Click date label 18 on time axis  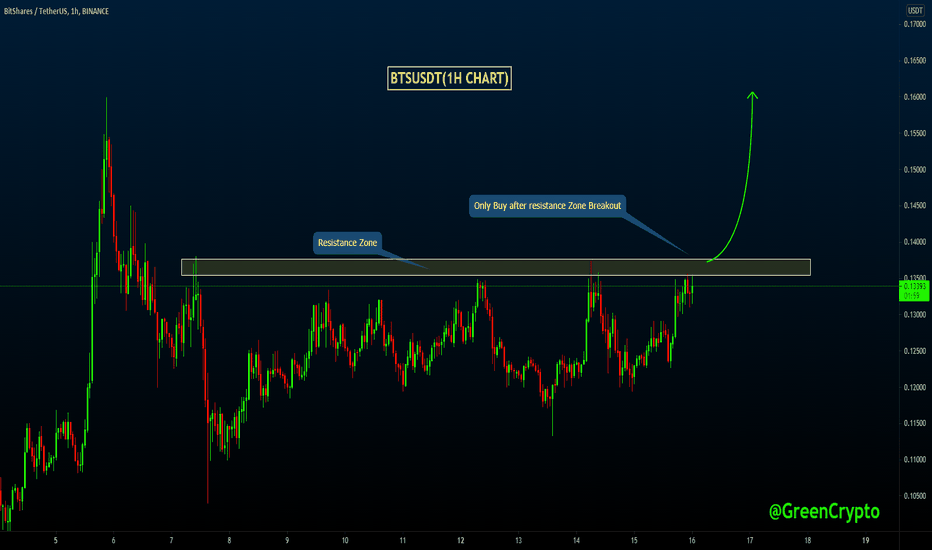click(x=808, y=540)
